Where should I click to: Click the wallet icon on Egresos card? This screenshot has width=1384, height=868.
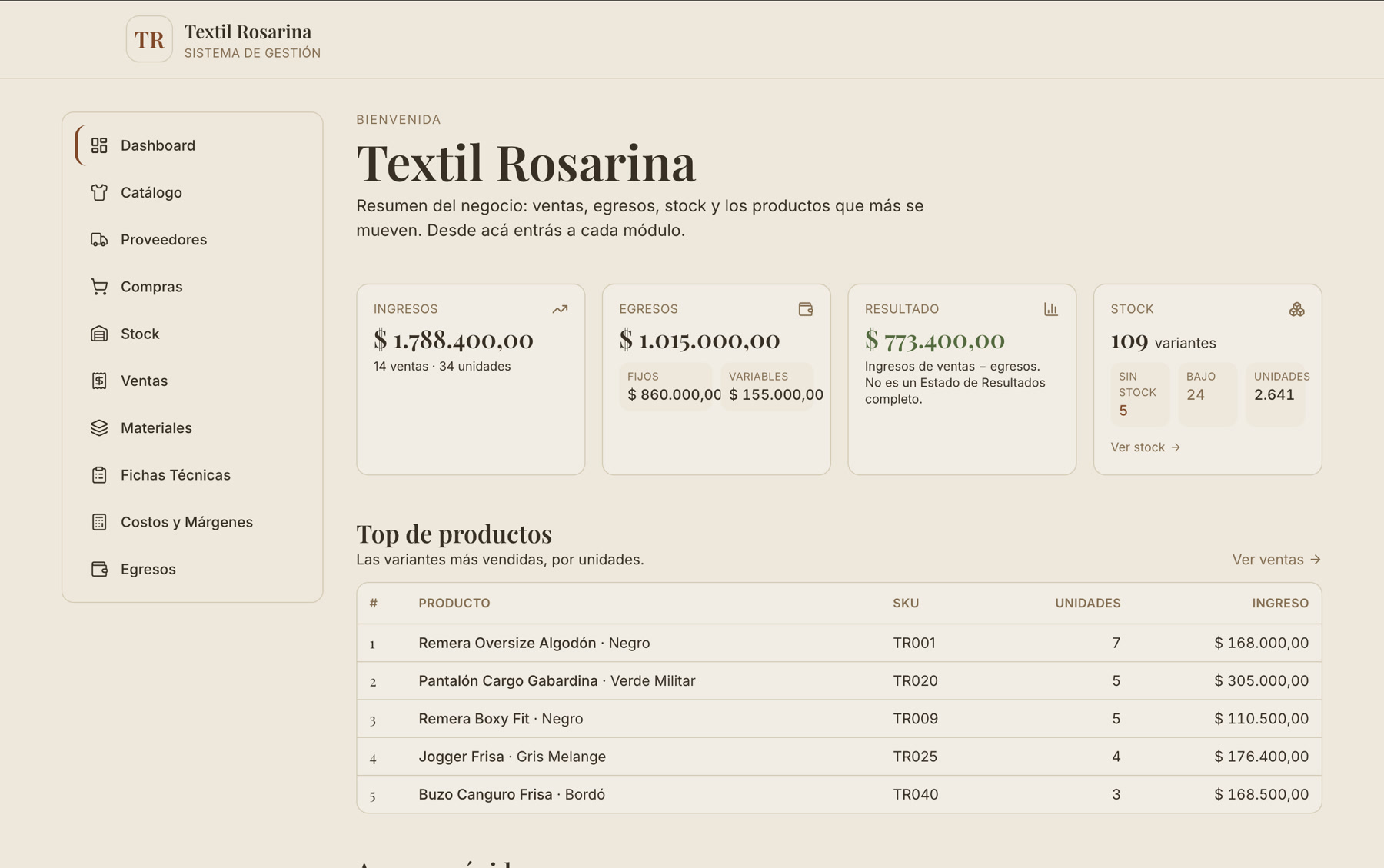806,309
